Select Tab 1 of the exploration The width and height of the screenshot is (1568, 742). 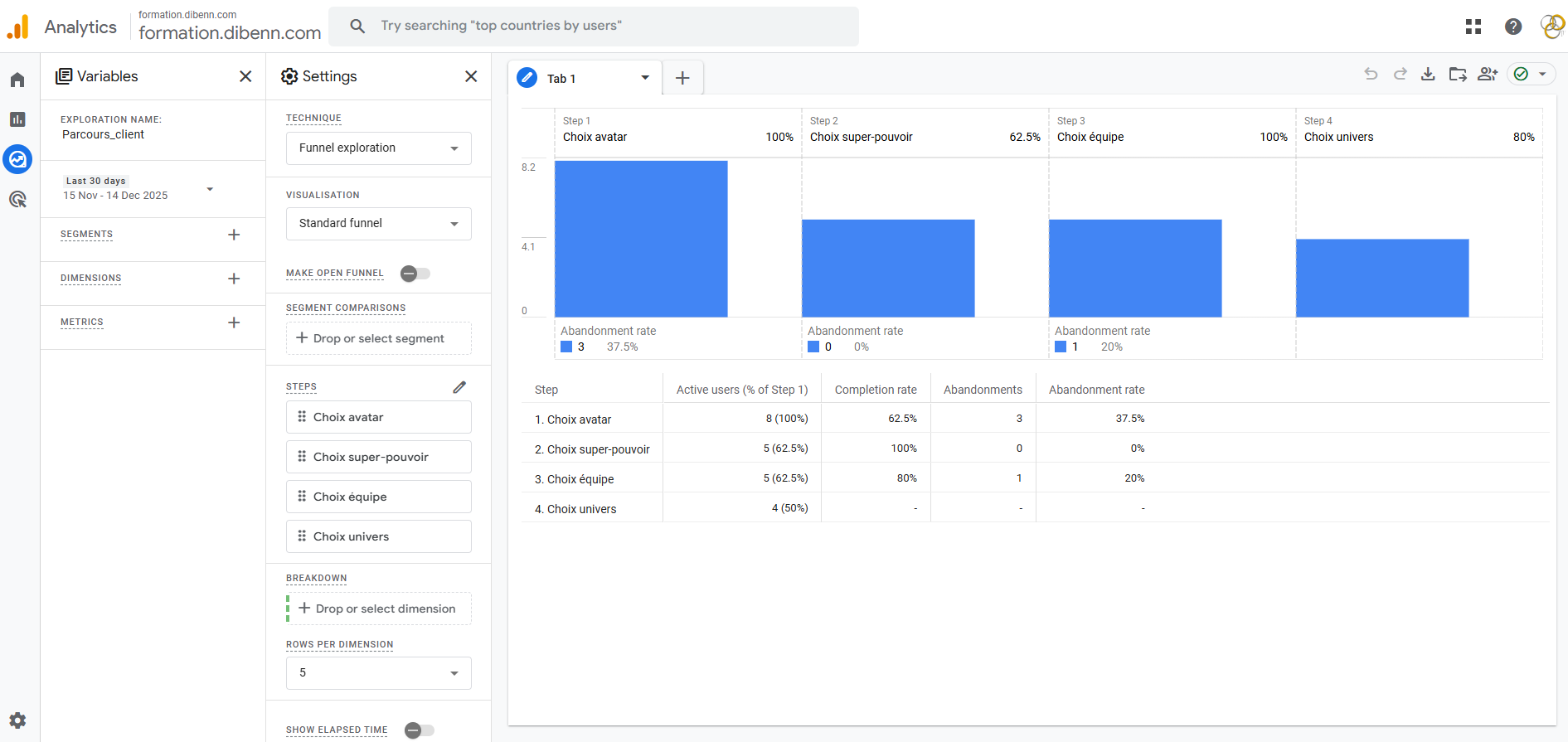click(x=572, y=79)
